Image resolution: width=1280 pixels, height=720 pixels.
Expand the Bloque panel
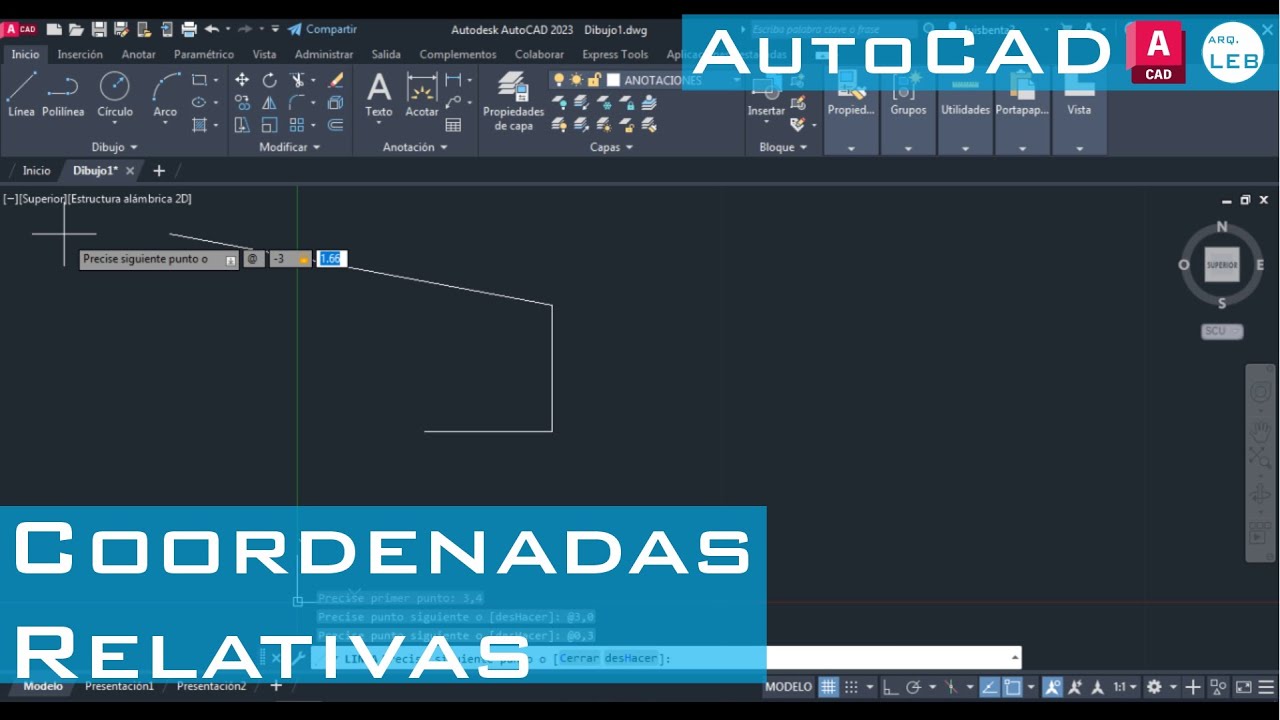coord(783,147)
